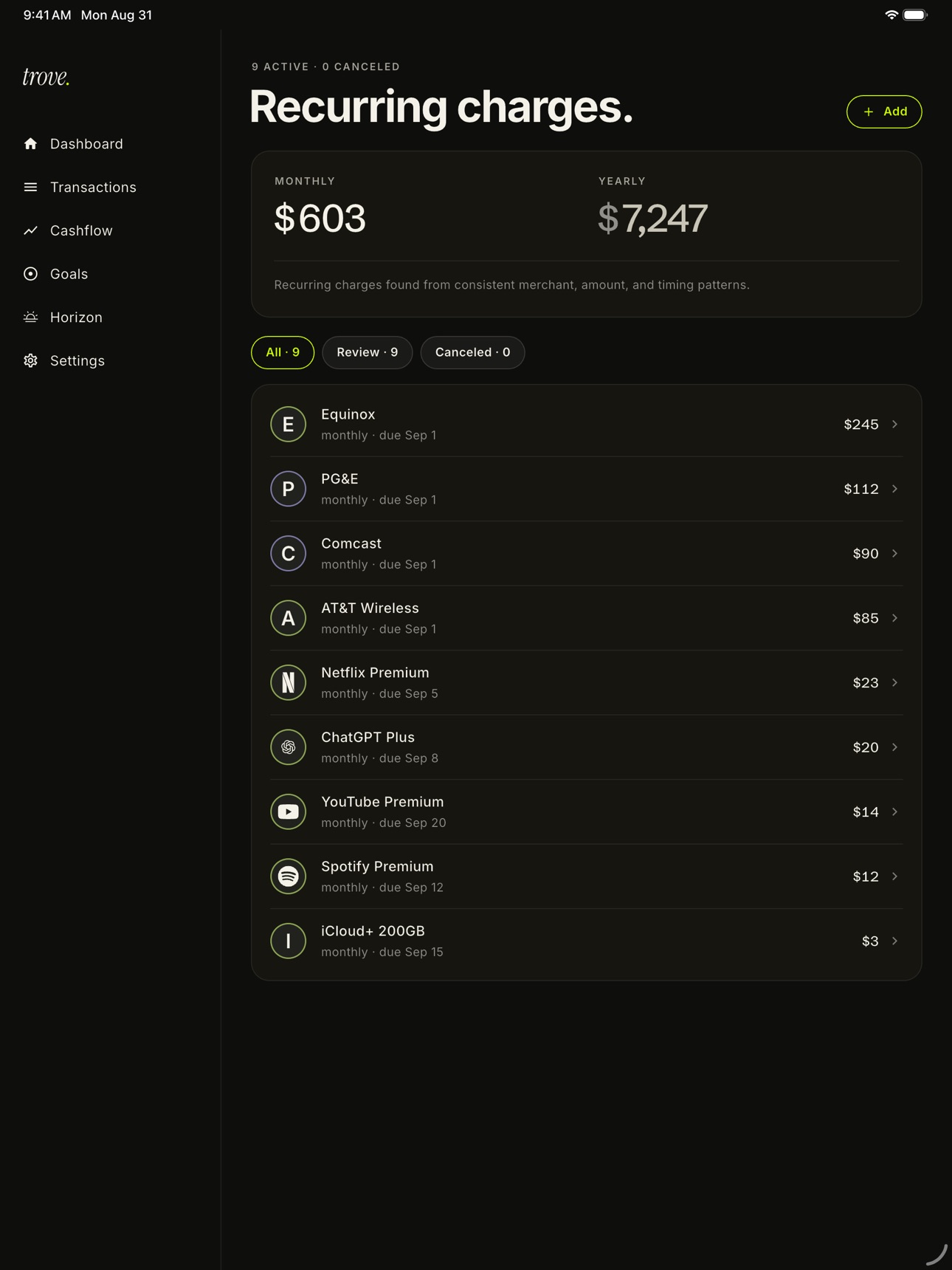Click the Horizon sunrise icon
Image resolution: width=952 pixels, height=1270 pixels.
tap(30, 317)
